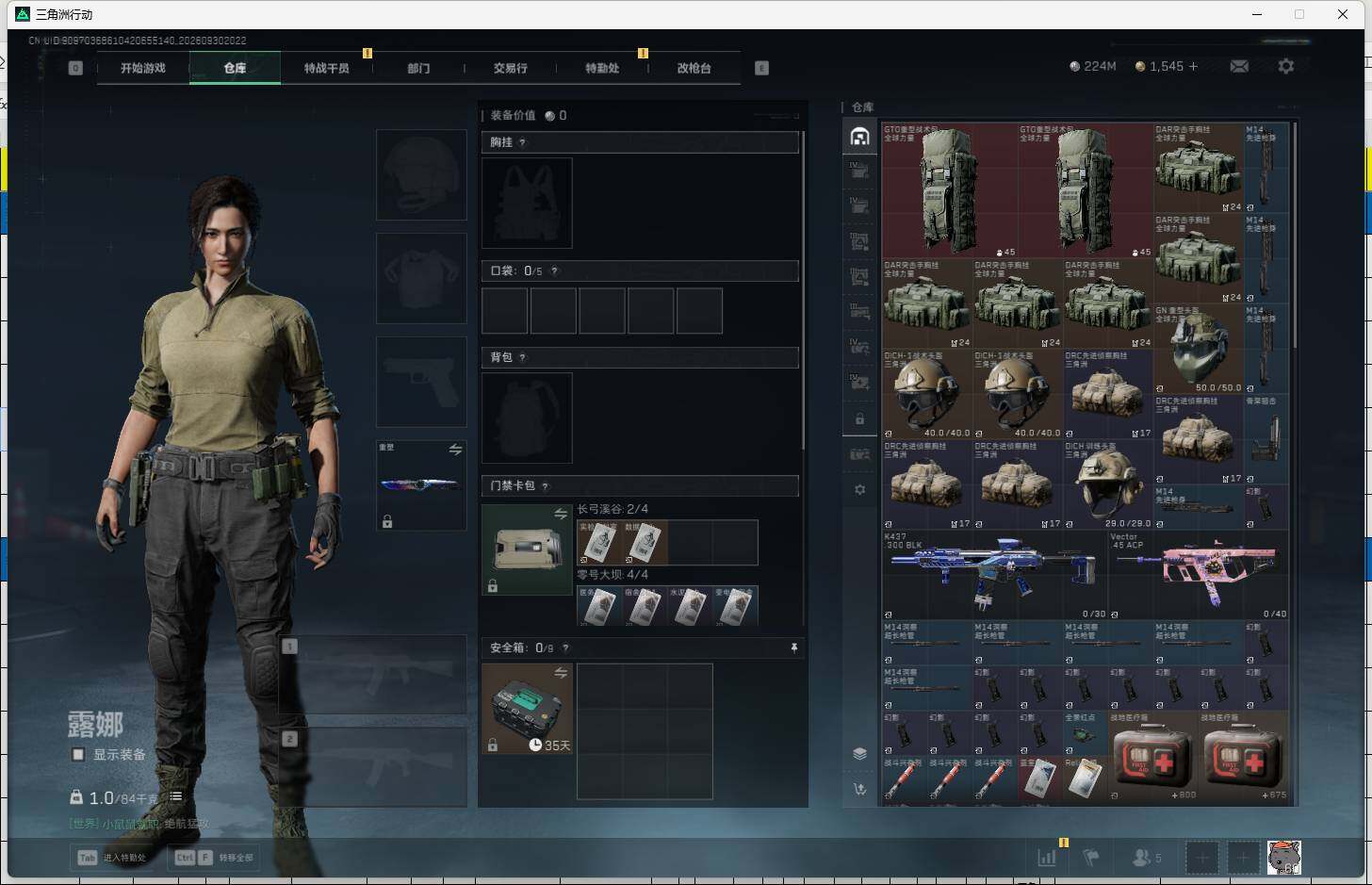Click the player avatar in bottom corner

[x=1283, y=858]
